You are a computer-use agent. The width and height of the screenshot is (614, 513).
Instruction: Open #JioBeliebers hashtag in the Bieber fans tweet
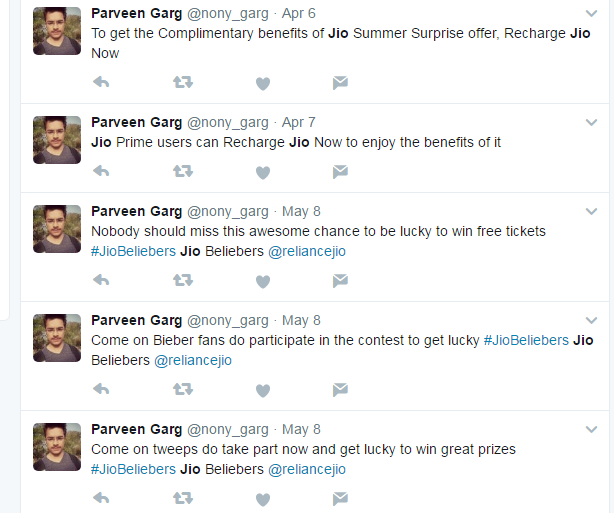pyautogui.click(x=526, y=341)
